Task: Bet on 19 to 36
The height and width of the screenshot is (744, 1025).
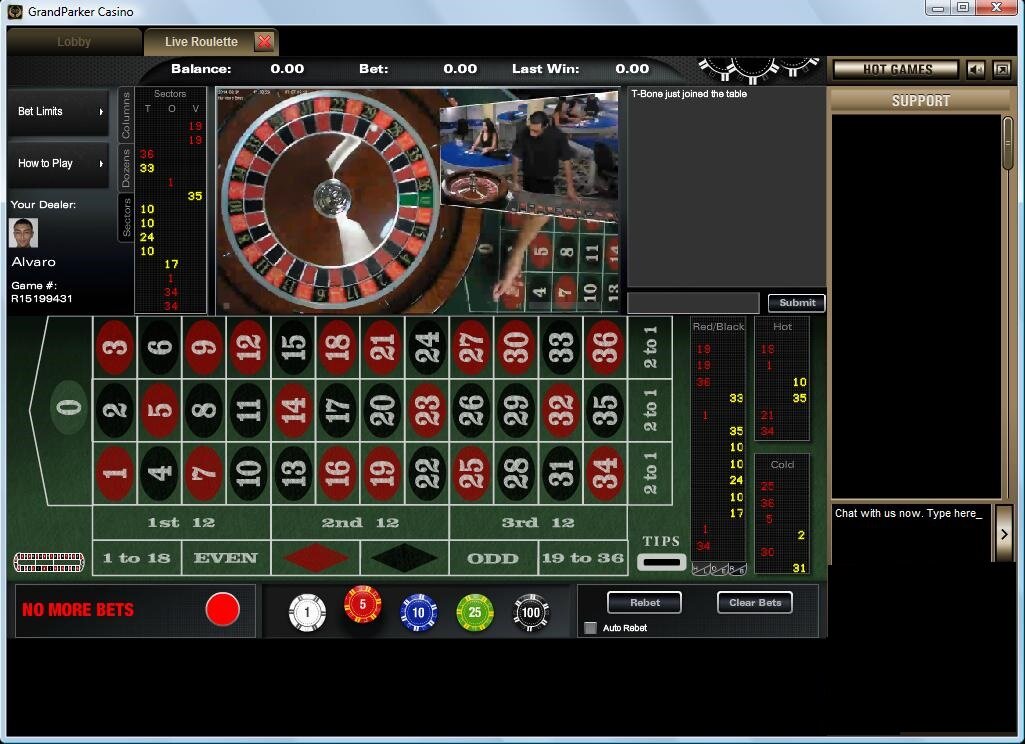Action: coord(582,558)
